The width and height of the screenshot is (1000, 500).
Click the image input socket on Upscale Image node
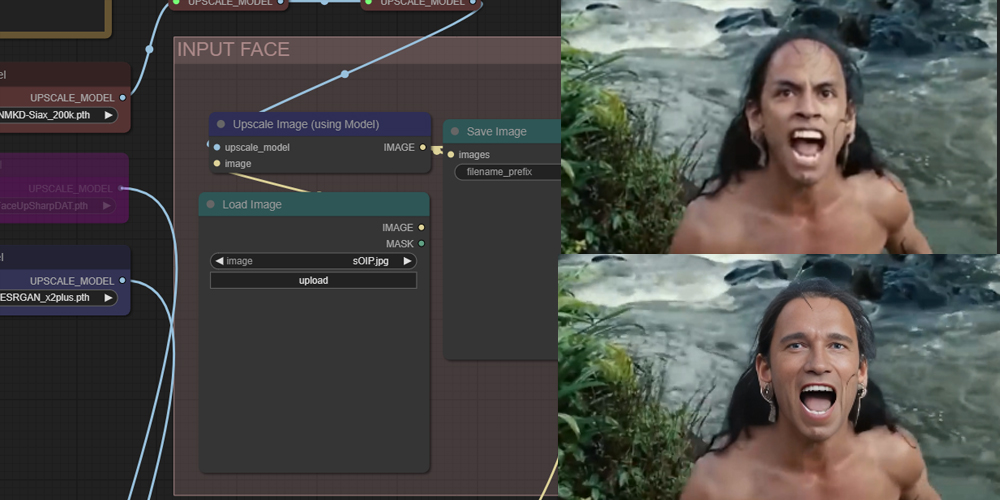217,164
